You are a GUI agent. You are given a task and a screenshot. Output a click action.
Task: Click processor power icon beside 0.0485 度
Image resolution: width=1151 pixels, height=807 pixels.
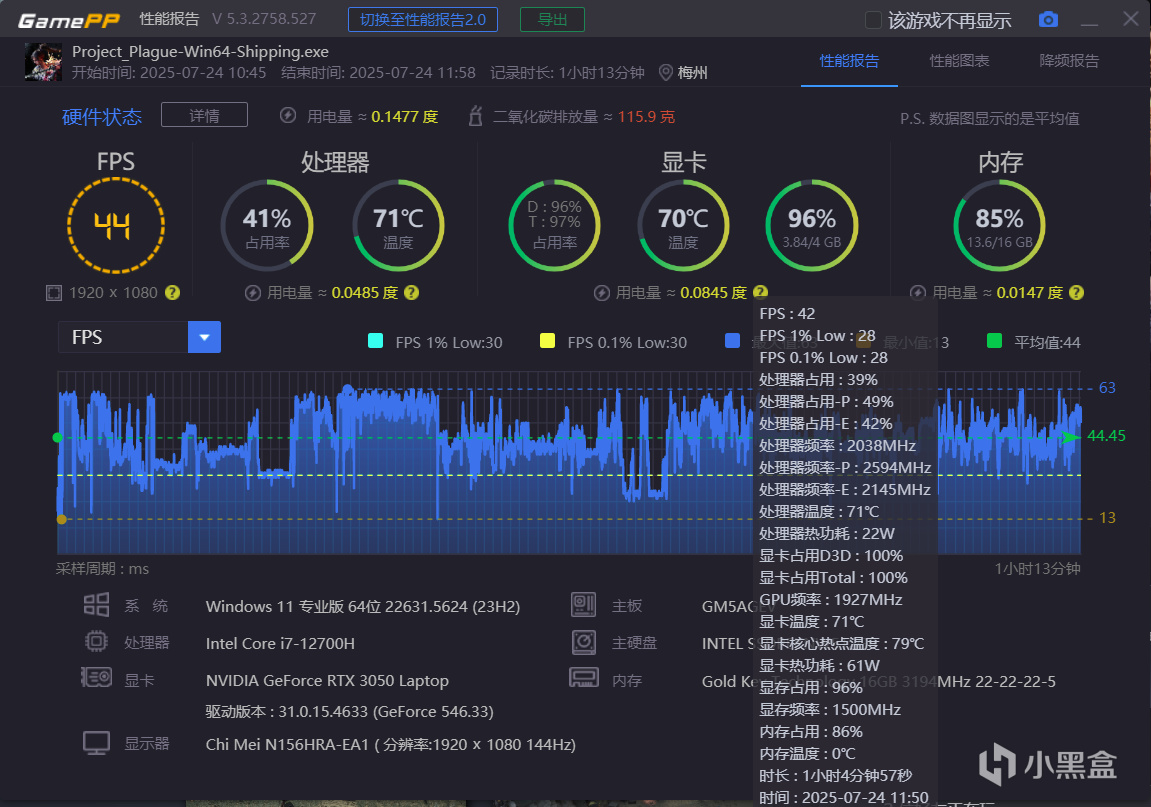(253, 293)
